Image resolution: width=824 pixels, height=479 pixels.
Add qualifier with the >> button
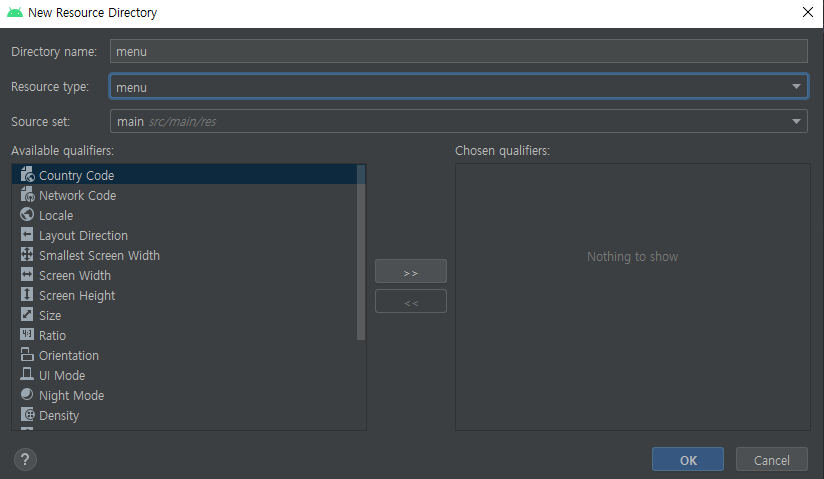pyautogui.click(x=411, y=271)
